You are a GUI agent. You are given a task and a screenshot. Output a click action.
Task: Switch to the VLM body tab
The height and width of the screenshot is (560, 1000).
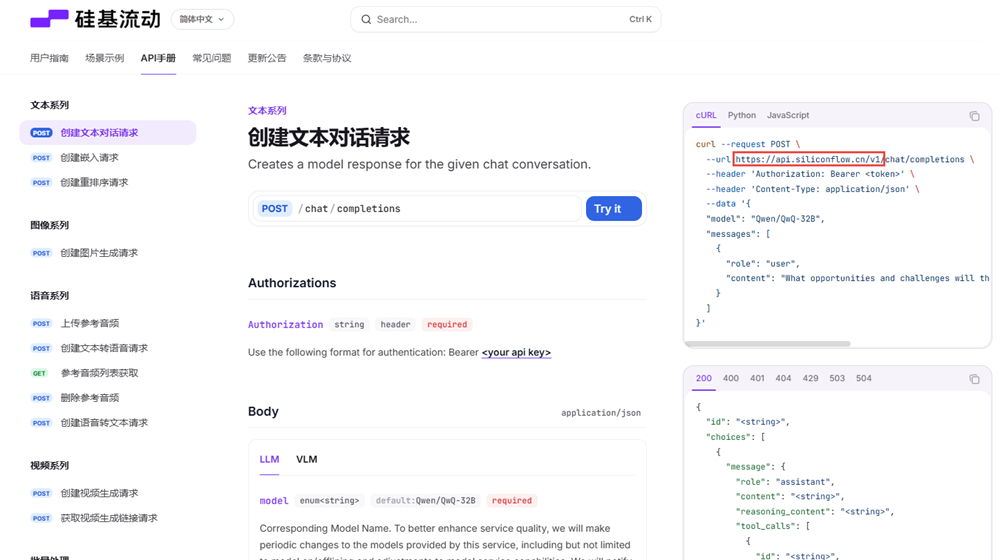pyautogui.click(x=307, y=459)
